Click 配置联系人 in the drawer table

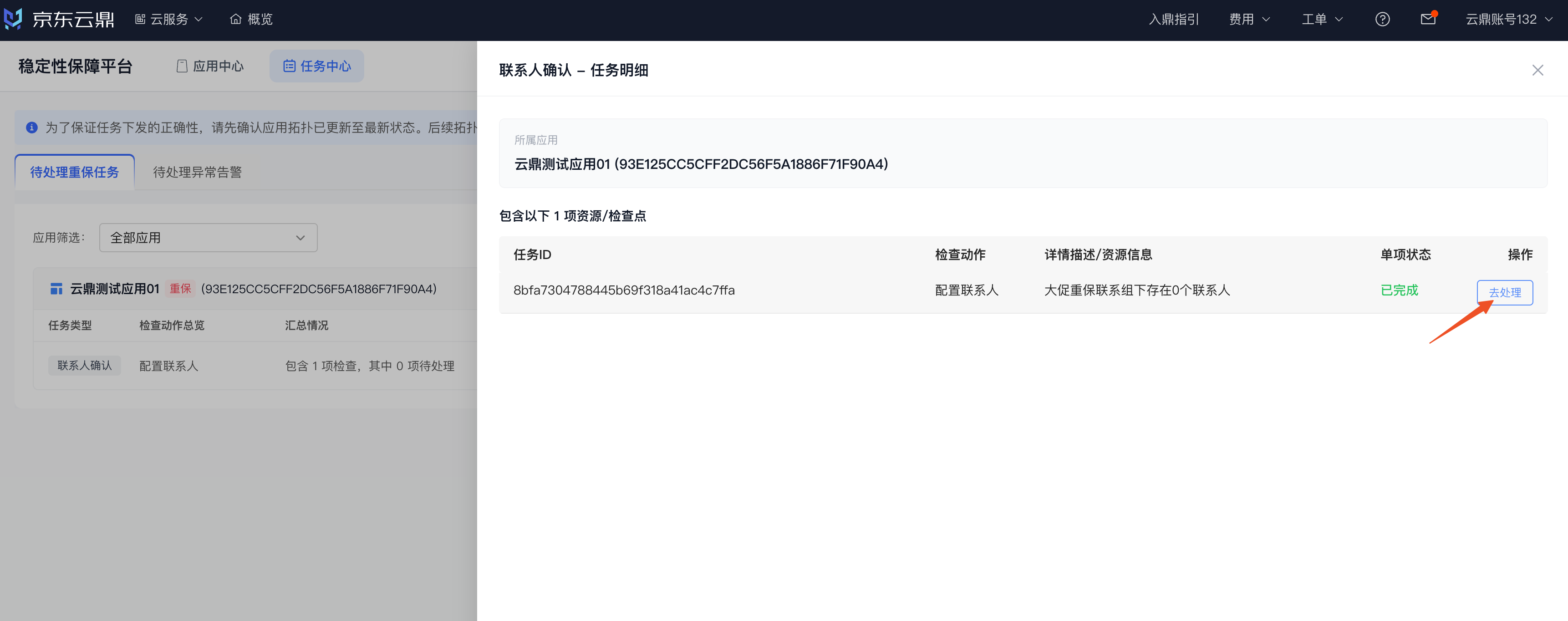[x=967, y=290]
